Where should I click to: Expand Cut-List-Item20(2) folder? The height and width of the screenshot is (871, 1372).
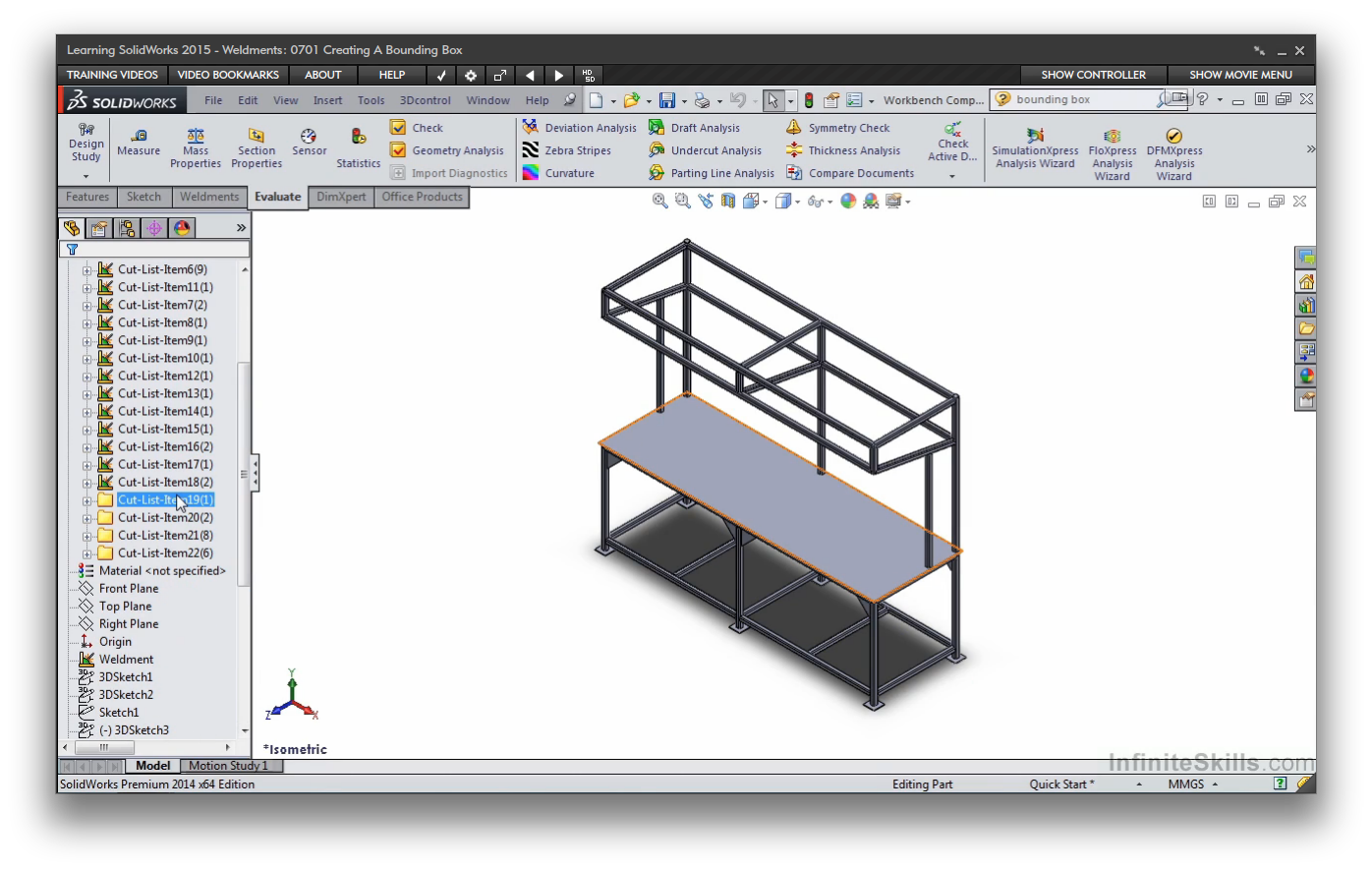point(86,518)
